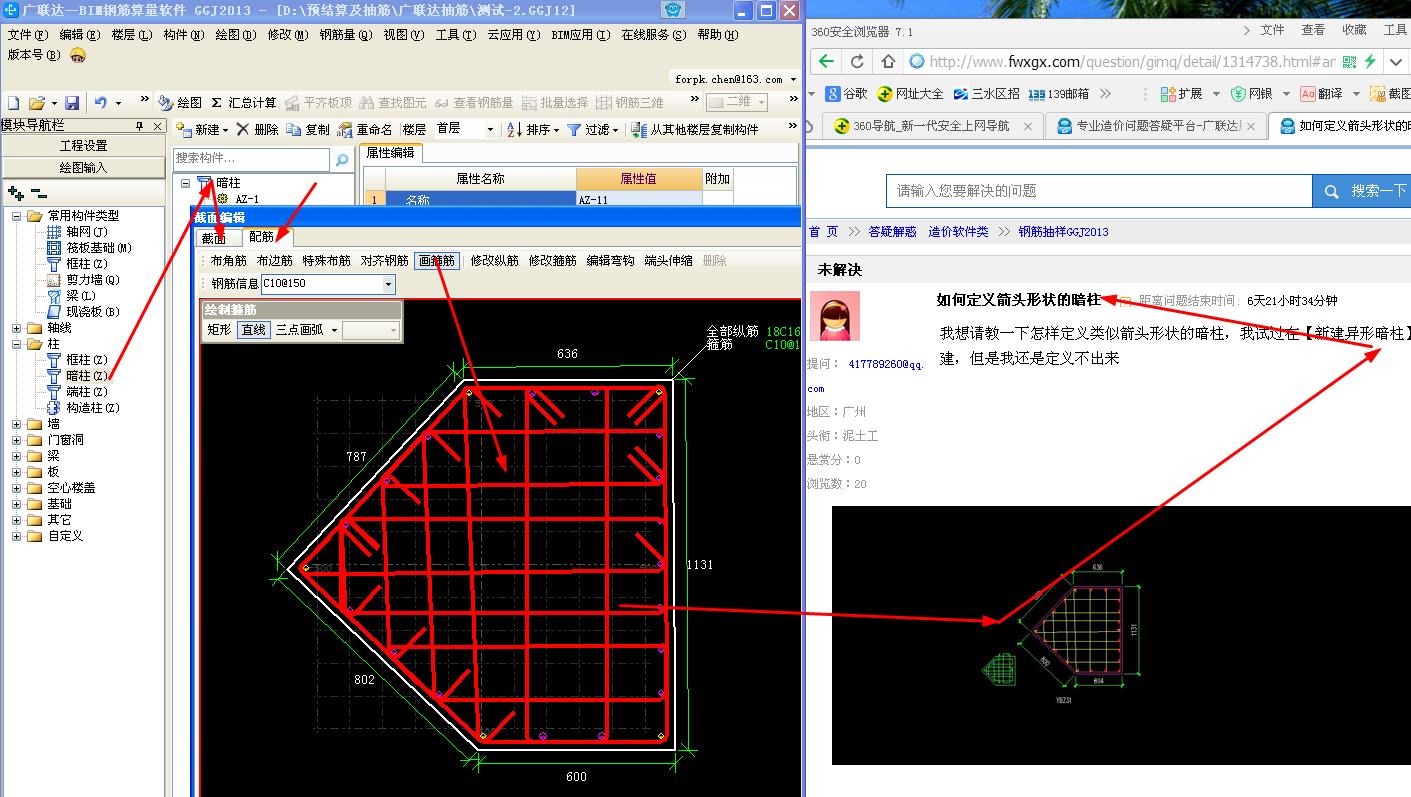
Task: Open the 文件(F) menu
Action: (27, 34)
